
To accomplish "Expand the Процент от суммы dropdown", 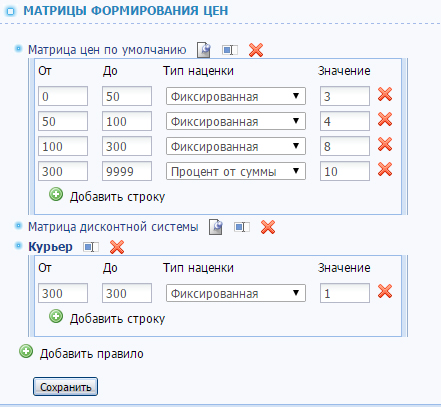I will [236, 171].
